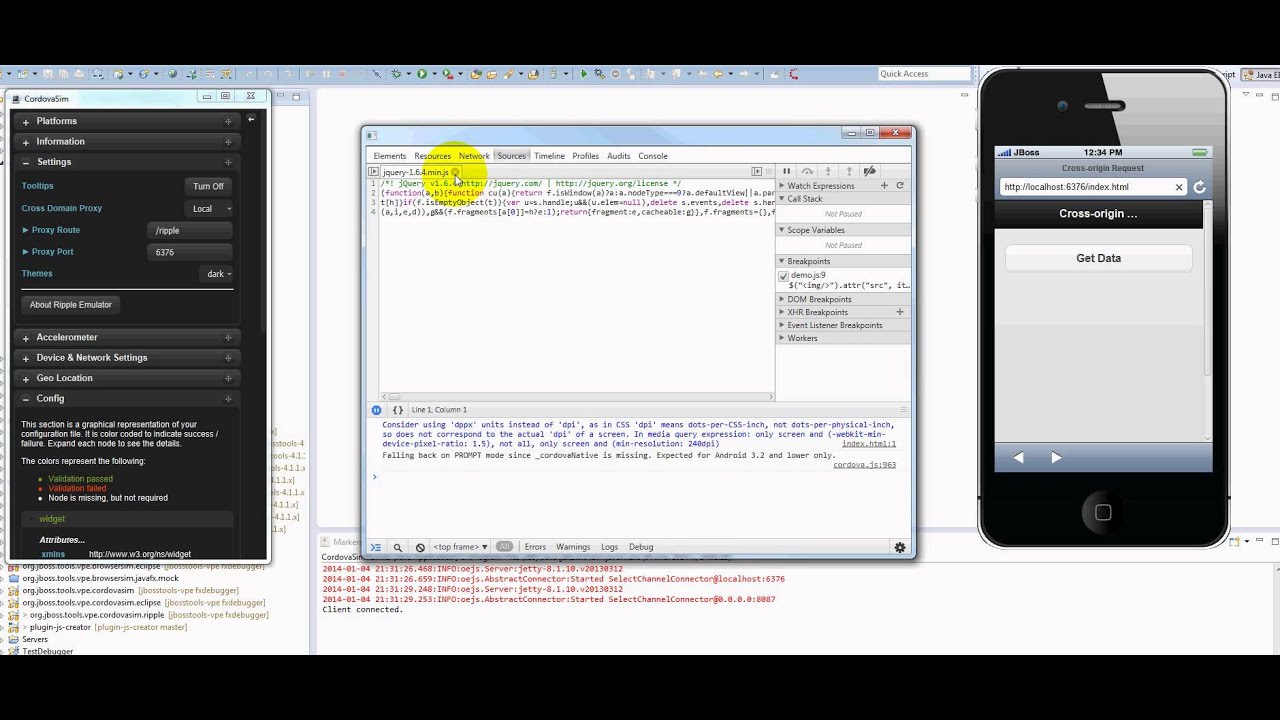This screenshot has width=1280, height=720.
Task: Switch to the Resources tab
Action: click(433, 156)
